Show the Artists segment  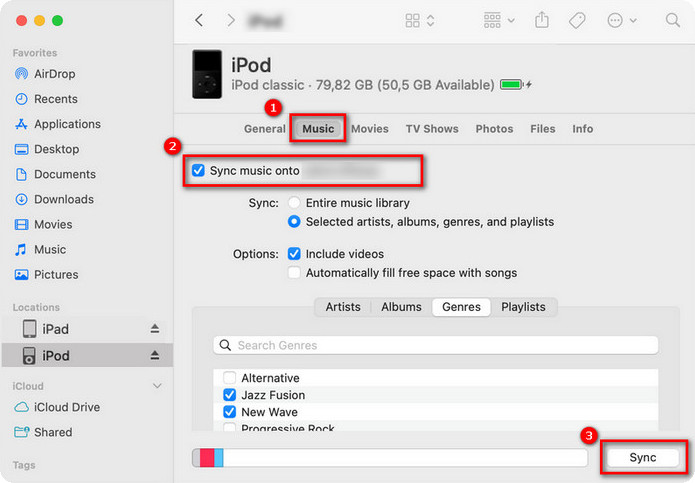343,307
